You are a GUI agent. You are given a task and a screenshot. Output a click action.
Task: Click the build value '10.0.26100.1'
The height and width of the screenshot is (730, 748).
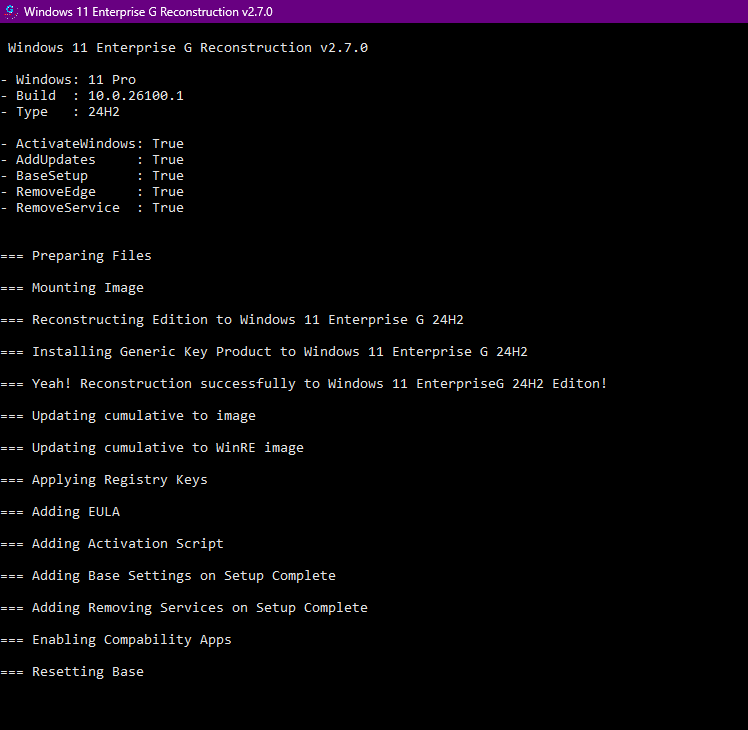[136, 96]
